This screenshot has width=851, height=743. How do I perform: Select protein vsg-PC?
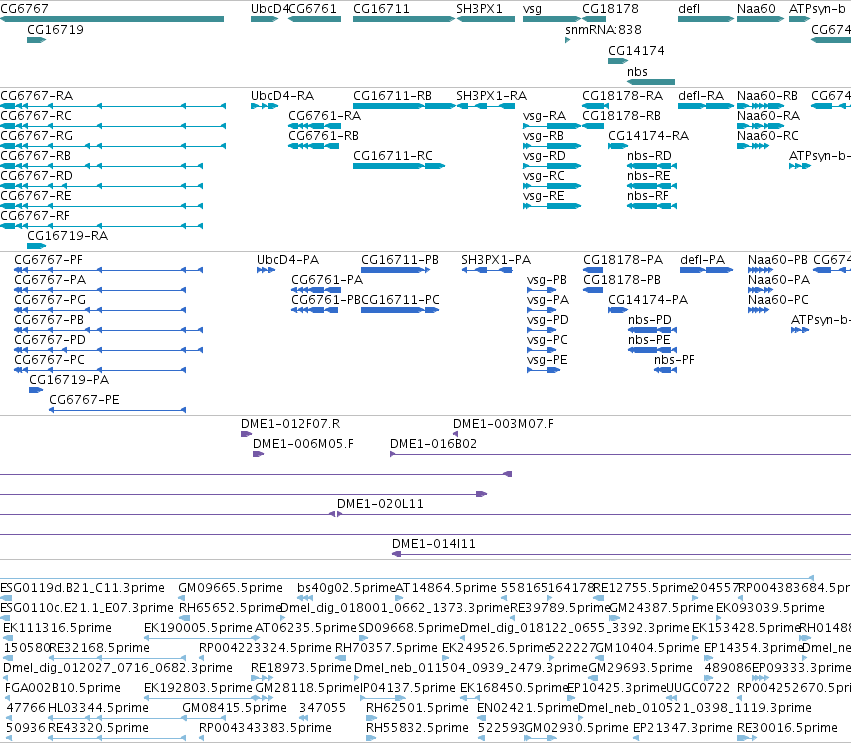tap(542, 350)
